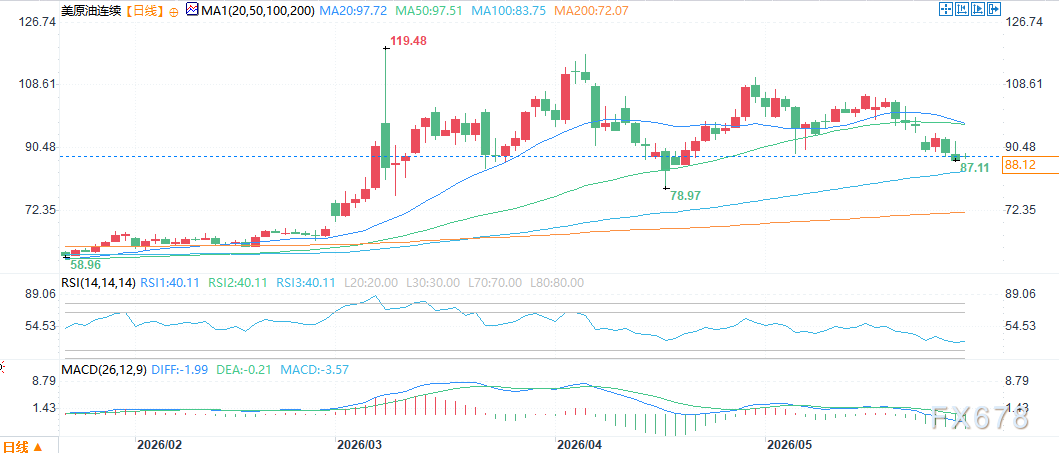
Task: Click the tall candle wick under 119.48
Action: [386, 84]
